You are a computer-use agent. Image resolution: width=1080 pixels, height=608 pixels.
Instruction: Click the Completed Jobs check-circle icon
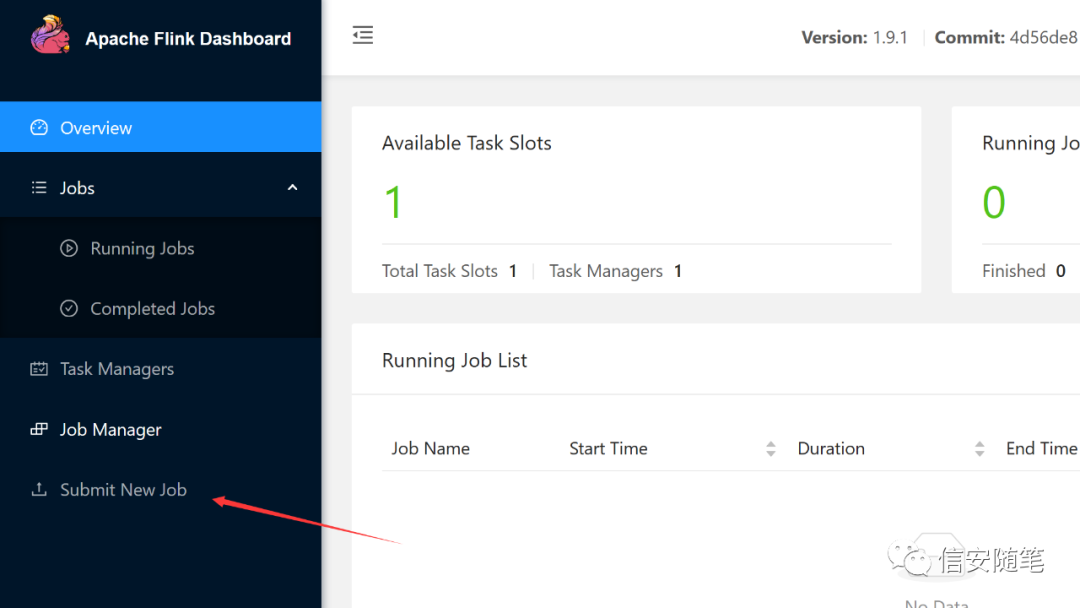(69, 308)
